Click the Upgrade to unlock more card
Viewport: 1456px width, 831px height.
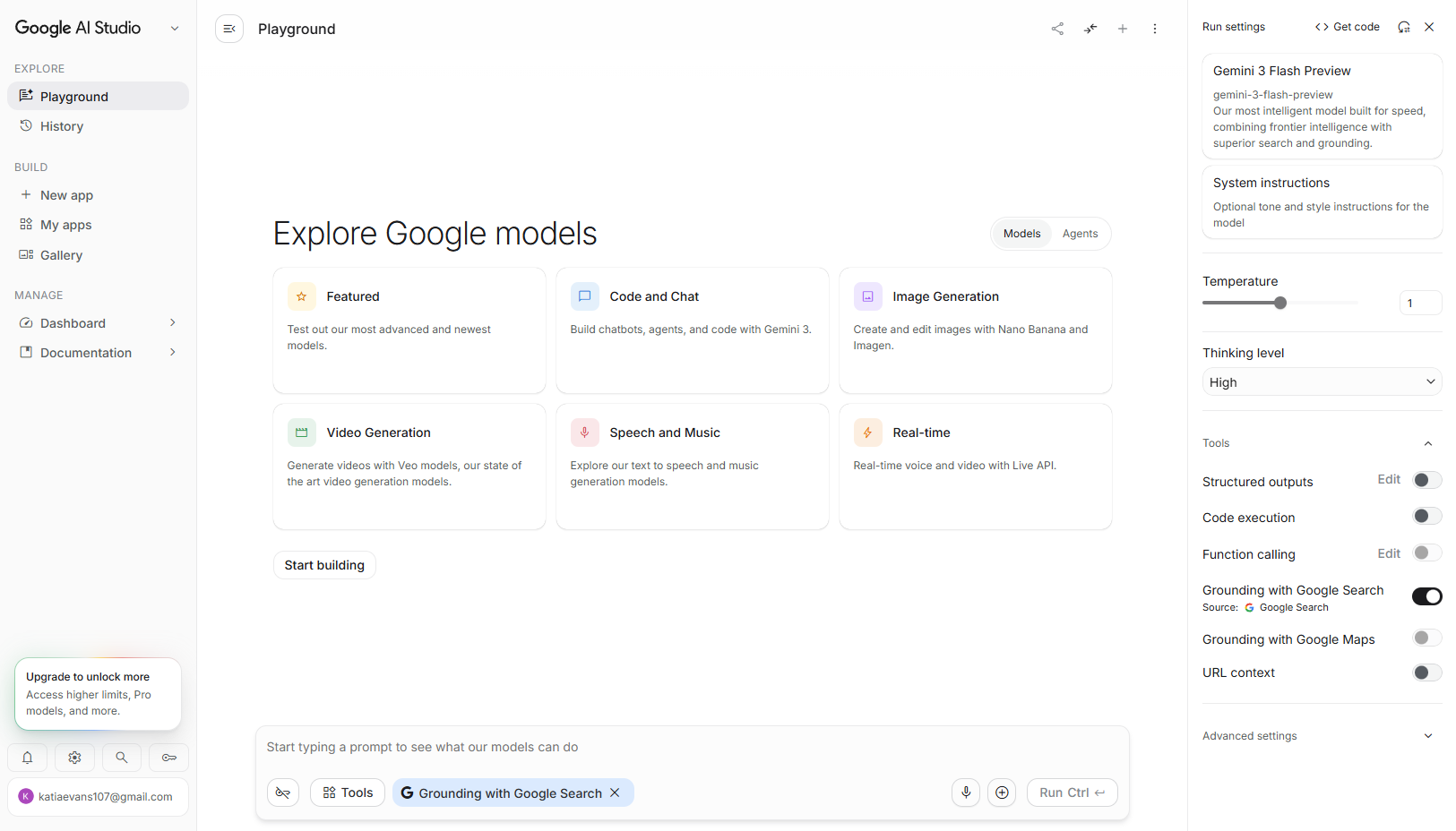99,694
